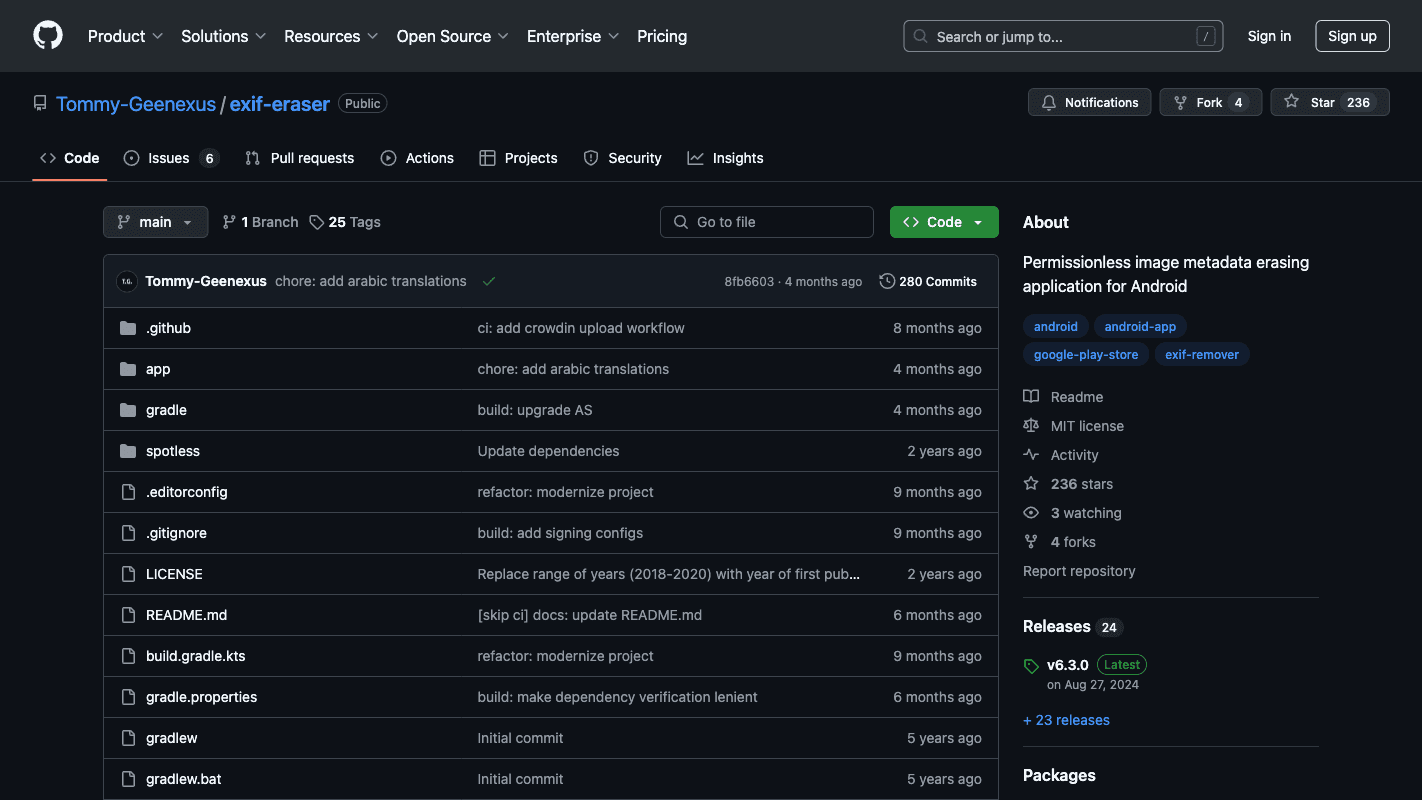1422x800 pixels.
Task: Click the android topic tag
Action: point(1056,327)
